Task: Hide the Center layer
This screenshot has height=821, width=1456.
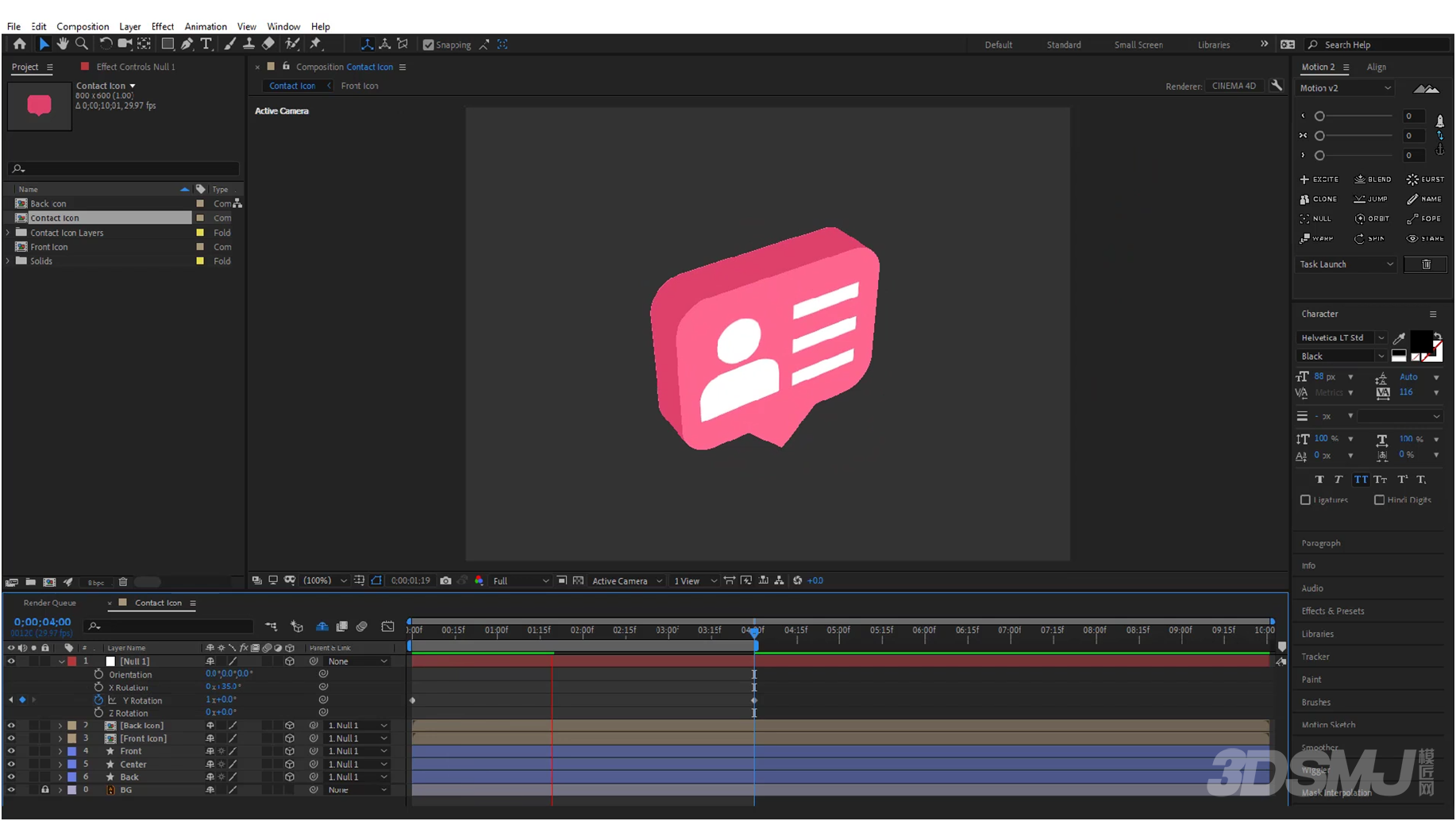Action: point(11,765)
